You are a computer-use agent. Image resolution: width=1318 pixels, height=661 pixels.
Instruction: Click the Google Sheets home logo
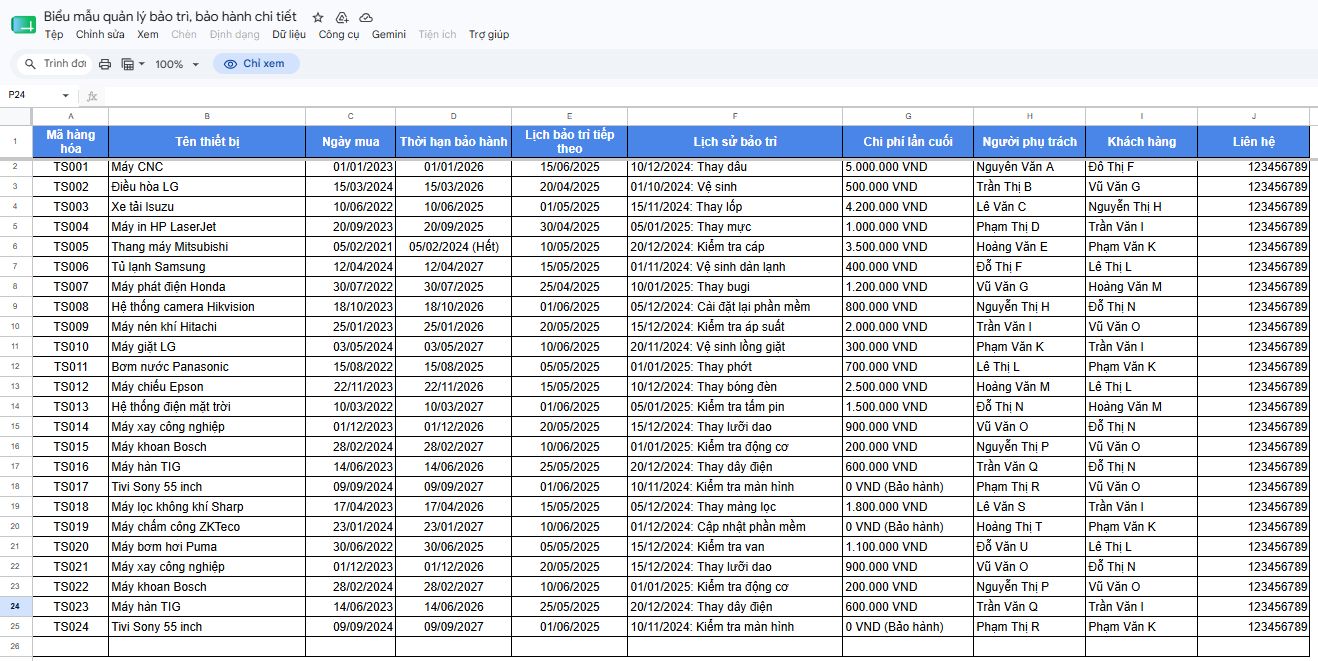click(23, 24)
